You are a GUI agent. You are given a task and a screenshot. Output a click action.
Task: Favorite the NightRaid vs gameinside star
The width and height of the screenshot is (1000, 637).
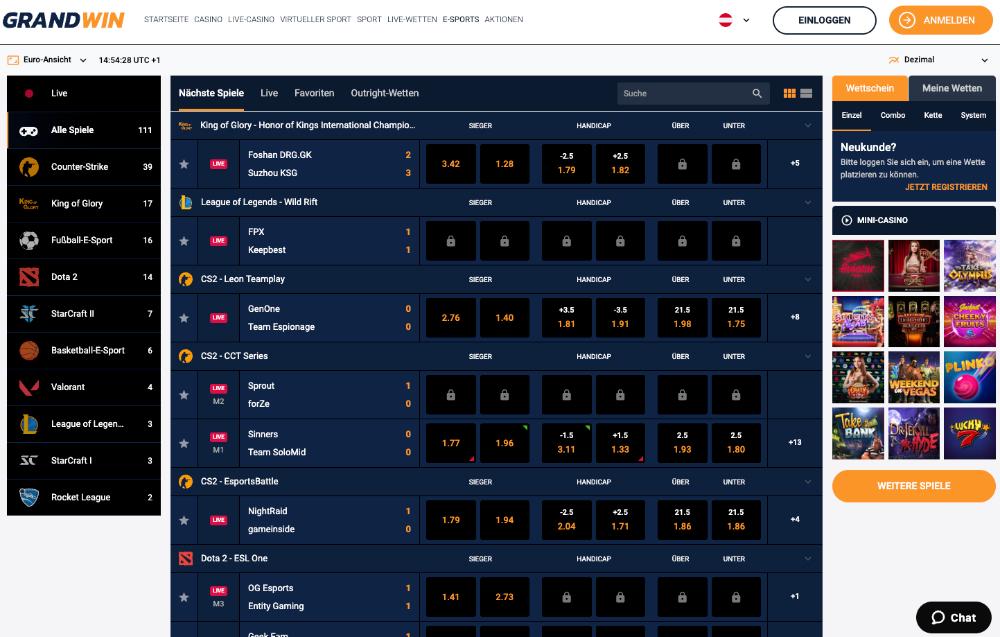(184, 520)
